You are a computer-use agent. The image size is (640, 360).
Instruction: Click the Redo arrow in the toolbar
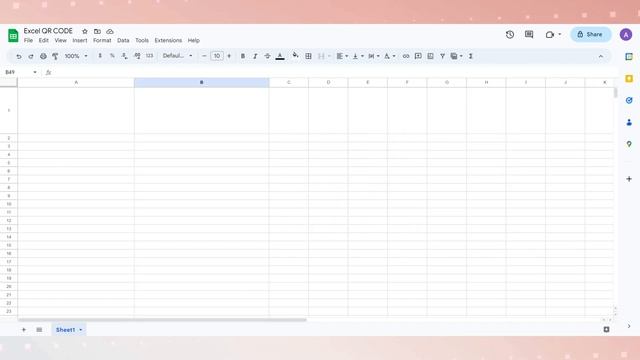[31, 56]
